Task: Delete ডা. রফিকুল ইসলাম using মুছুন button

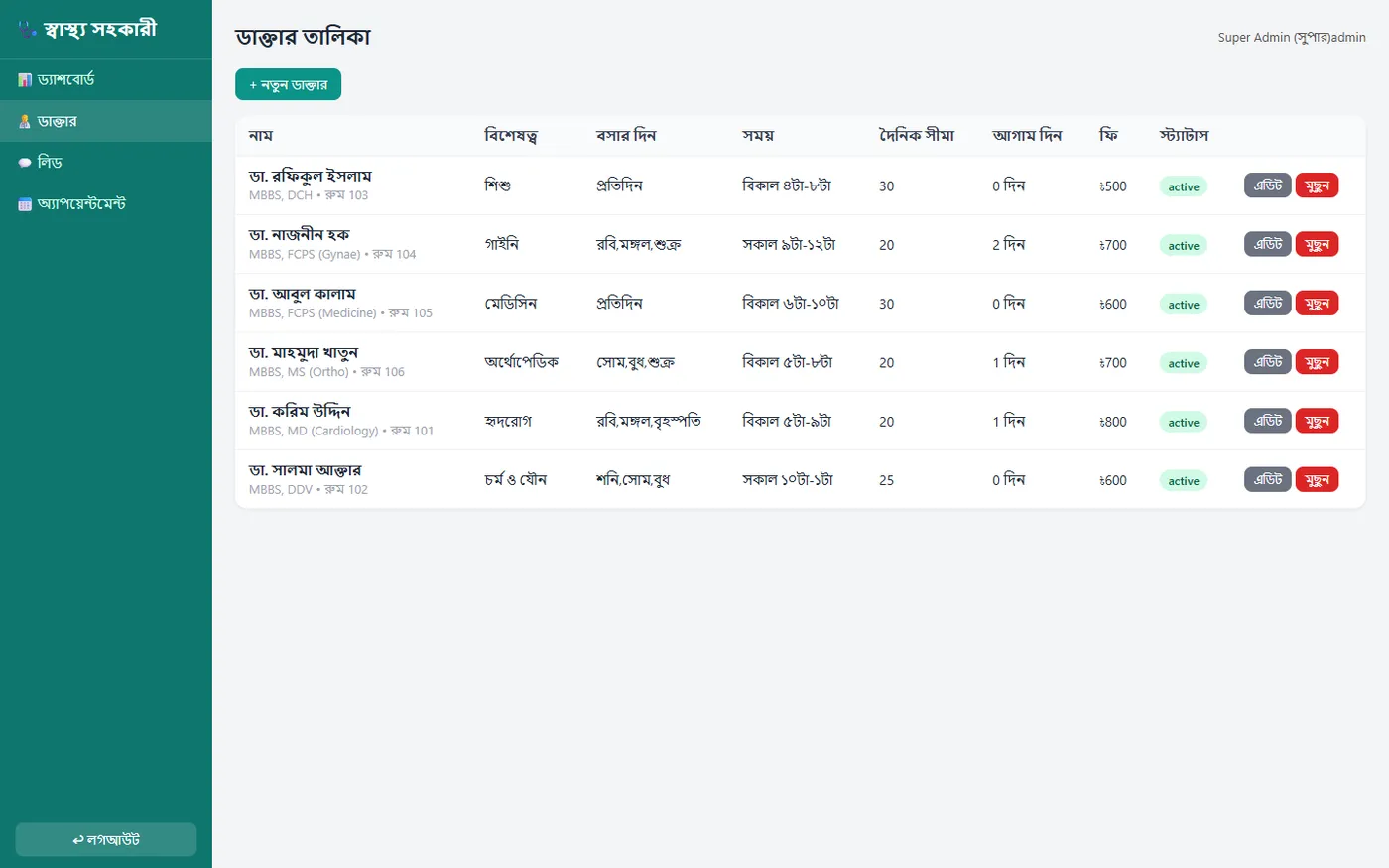Action: [x=1317, y=186]
